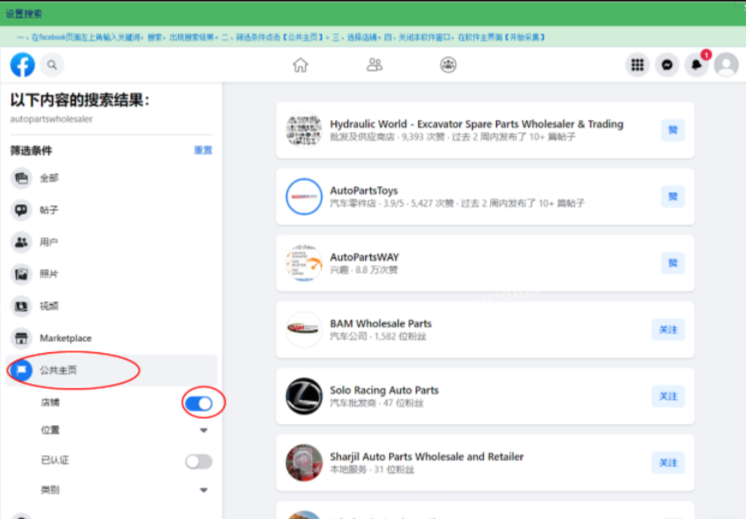
Task: Click the 兴趣 · 8.8 万次赞 subtitle
Action: [x=363, y=270]
